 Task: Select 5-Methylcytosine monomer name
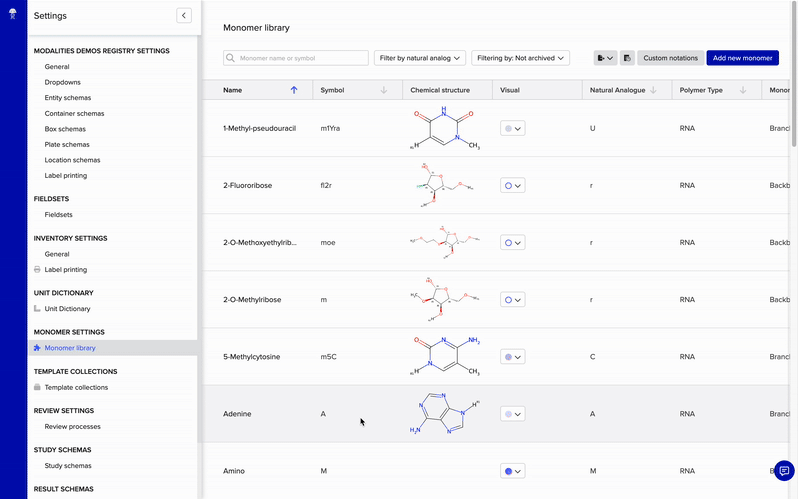pos(251,356)
